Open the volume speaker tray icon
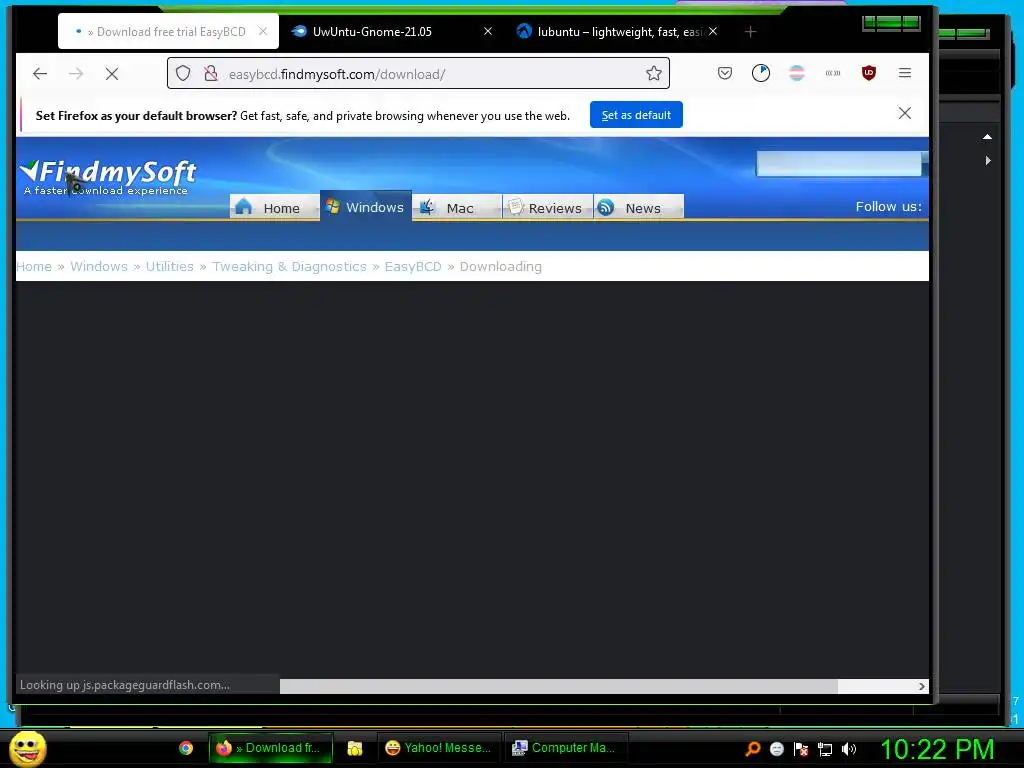 [848, 749]
